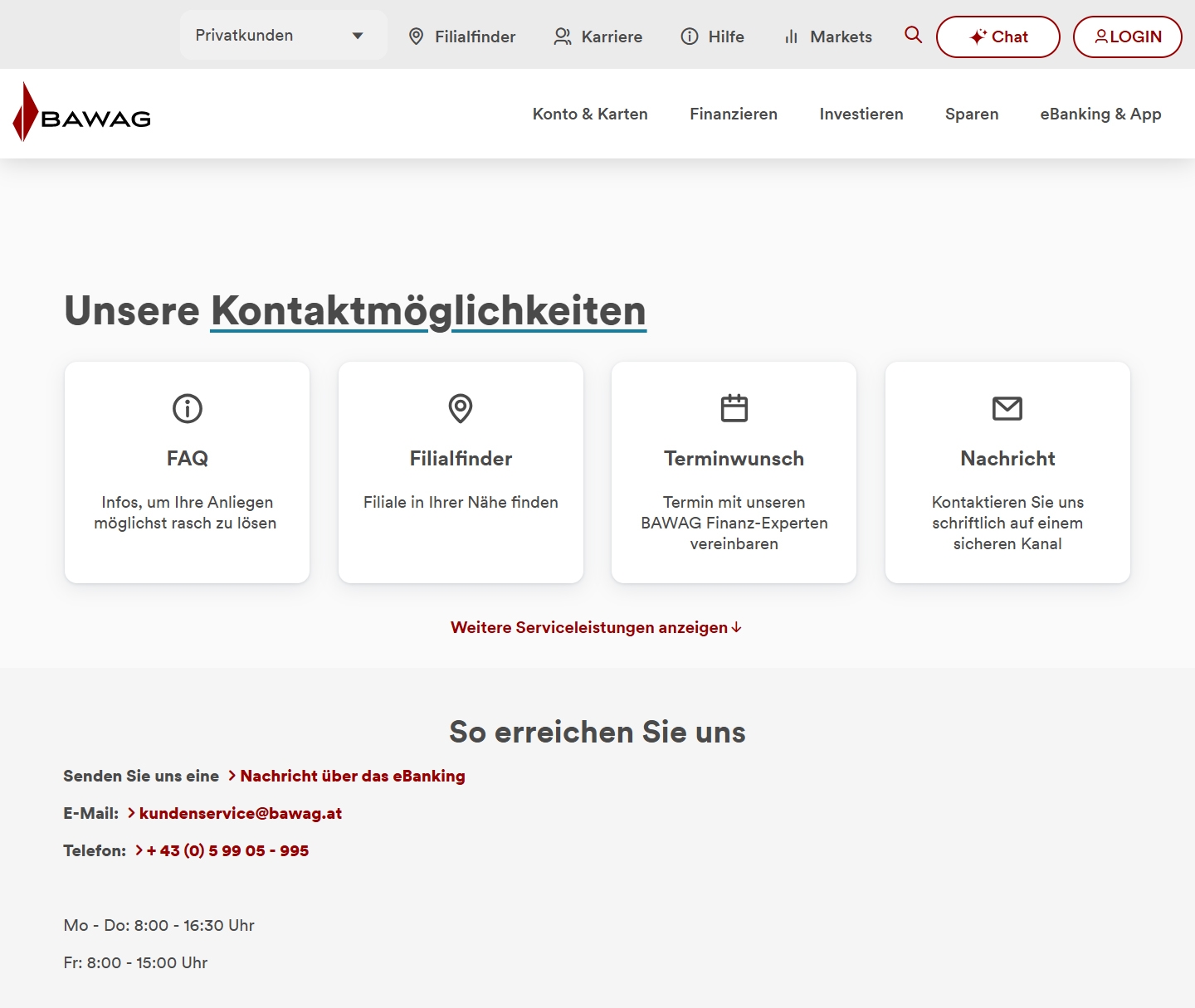Click the sparkle icon in Chat button
The width and height of the screenshot is (1195, 1008).
(978, 37)
